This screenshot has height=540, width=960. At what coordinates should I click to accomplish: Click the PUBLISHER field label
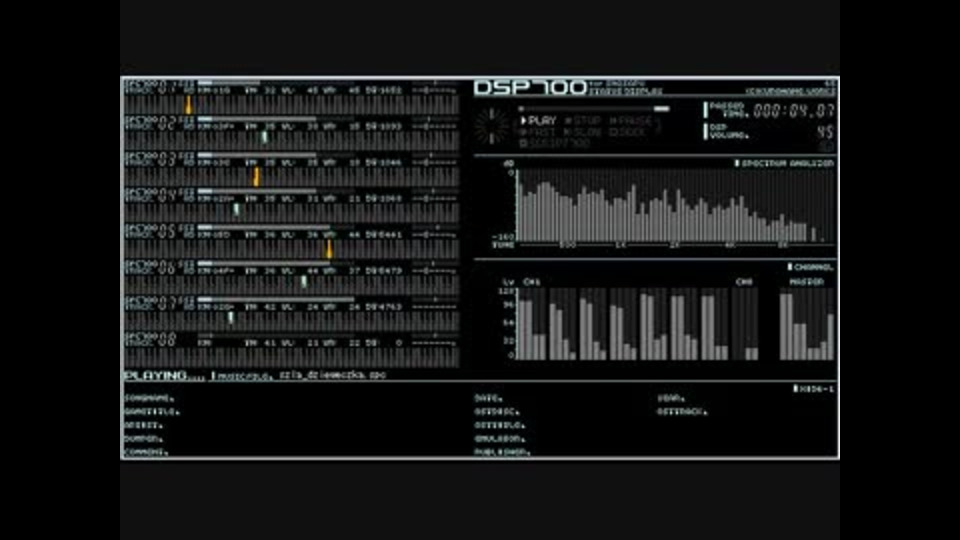(502, 452)
